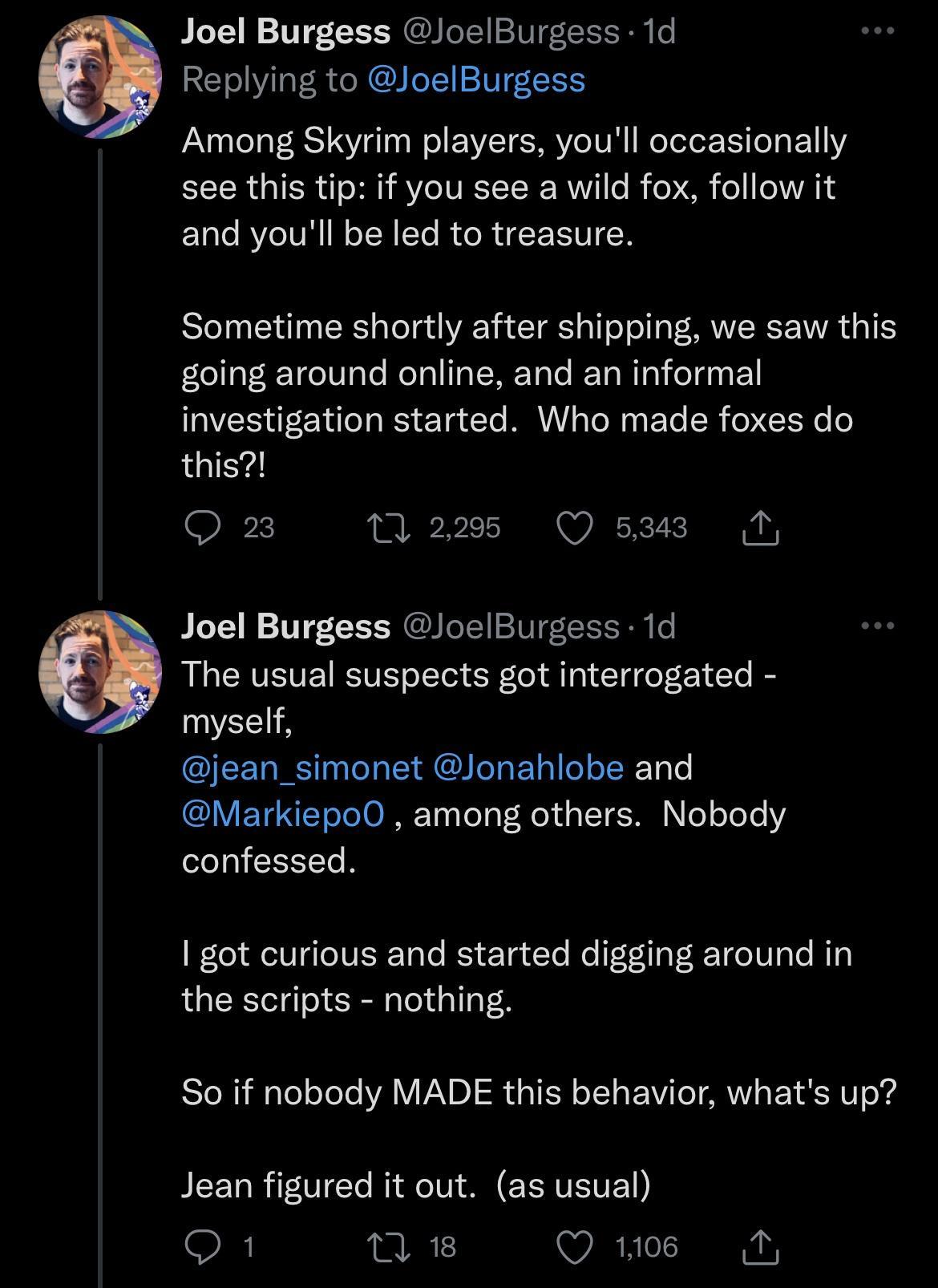
Task: Retweet the tweet with 18 retweets
Action: 390,1247
